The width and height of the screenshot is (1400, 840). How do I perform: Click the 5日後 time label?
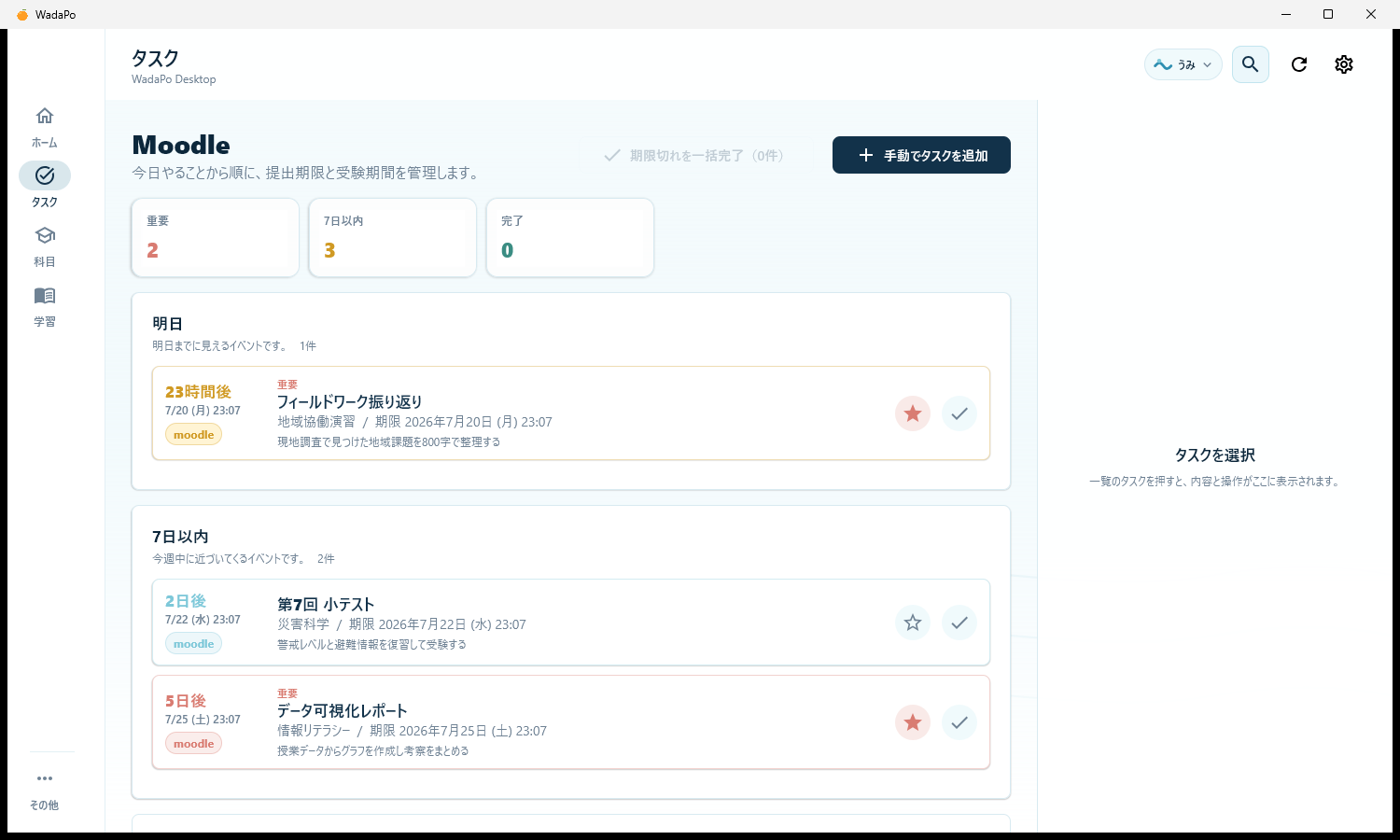[x=186, y=701]
